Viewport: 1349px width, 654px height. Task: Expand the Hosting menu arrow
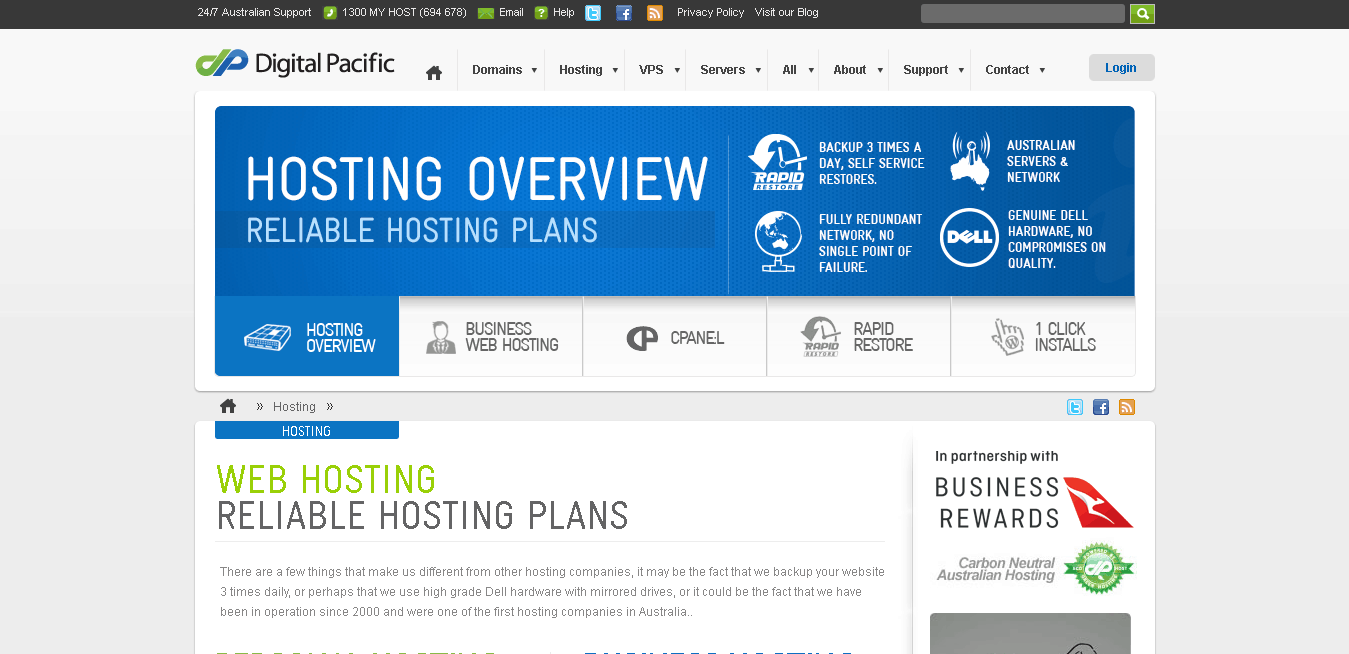tap(614, 70)
